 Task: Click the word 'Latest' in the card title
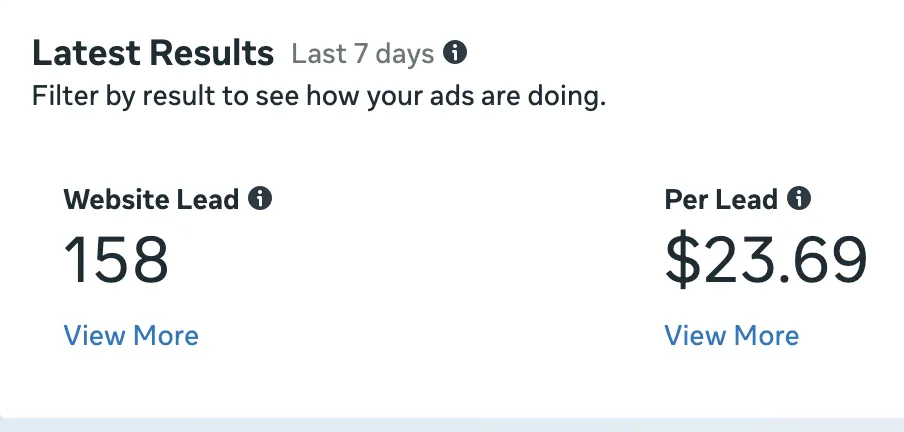pos(86,52)
